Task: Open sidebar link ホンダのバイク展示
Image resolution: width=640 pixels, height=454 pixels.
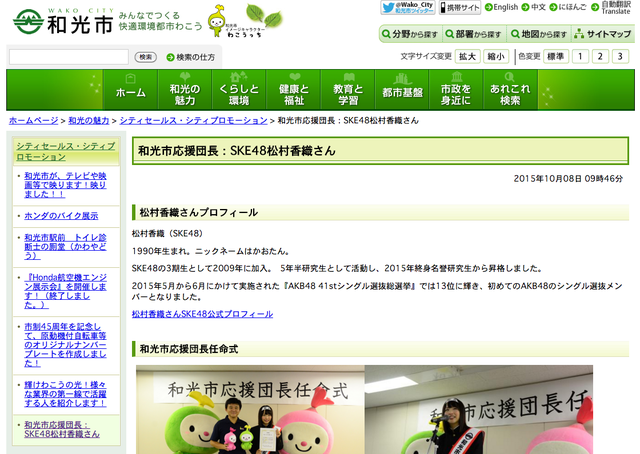Action: point(61,216)
